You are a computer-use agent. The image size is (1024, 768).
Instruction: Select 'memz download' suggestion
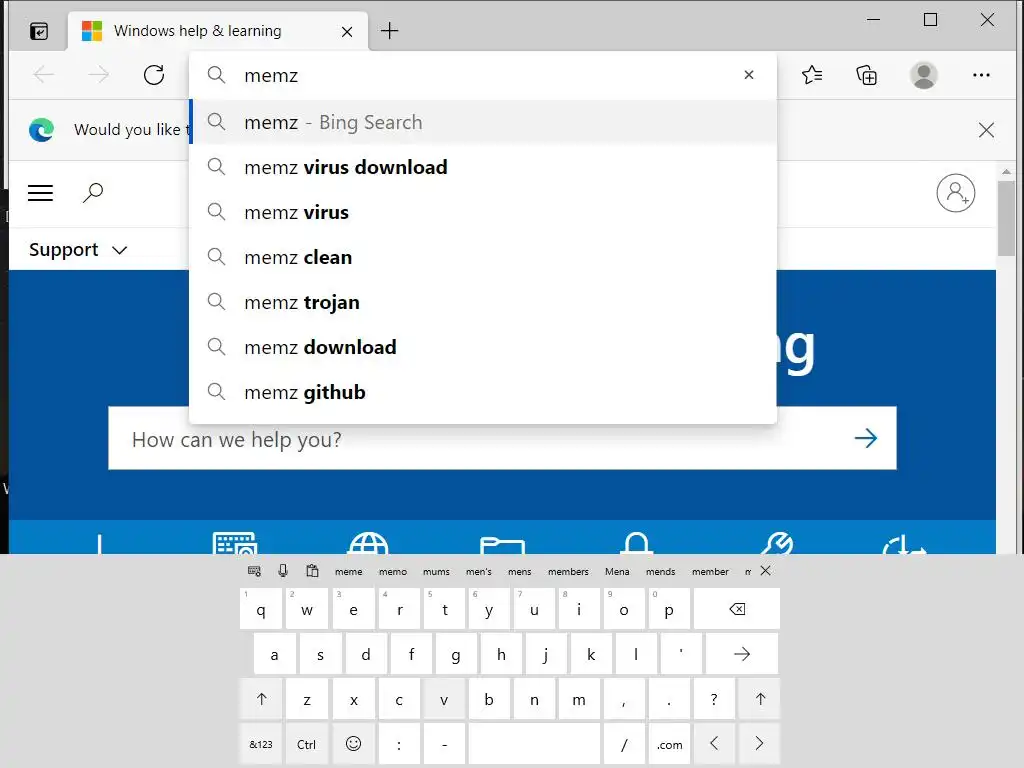tap(483, 347)
